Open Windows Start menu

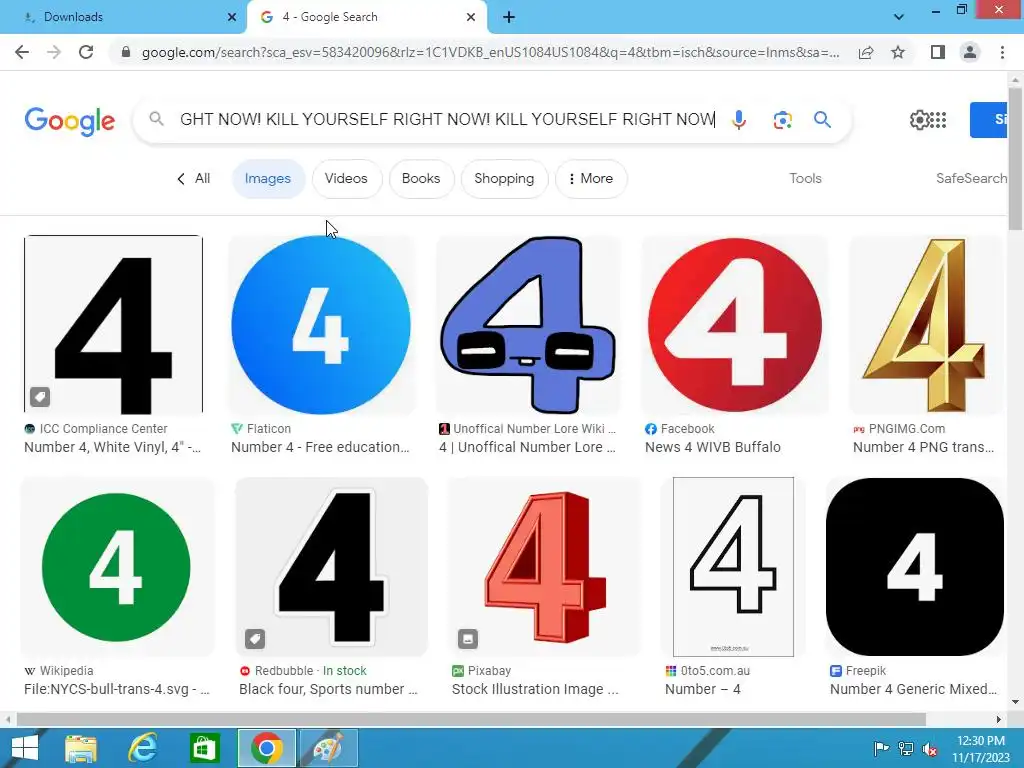[x=24, y=748]
